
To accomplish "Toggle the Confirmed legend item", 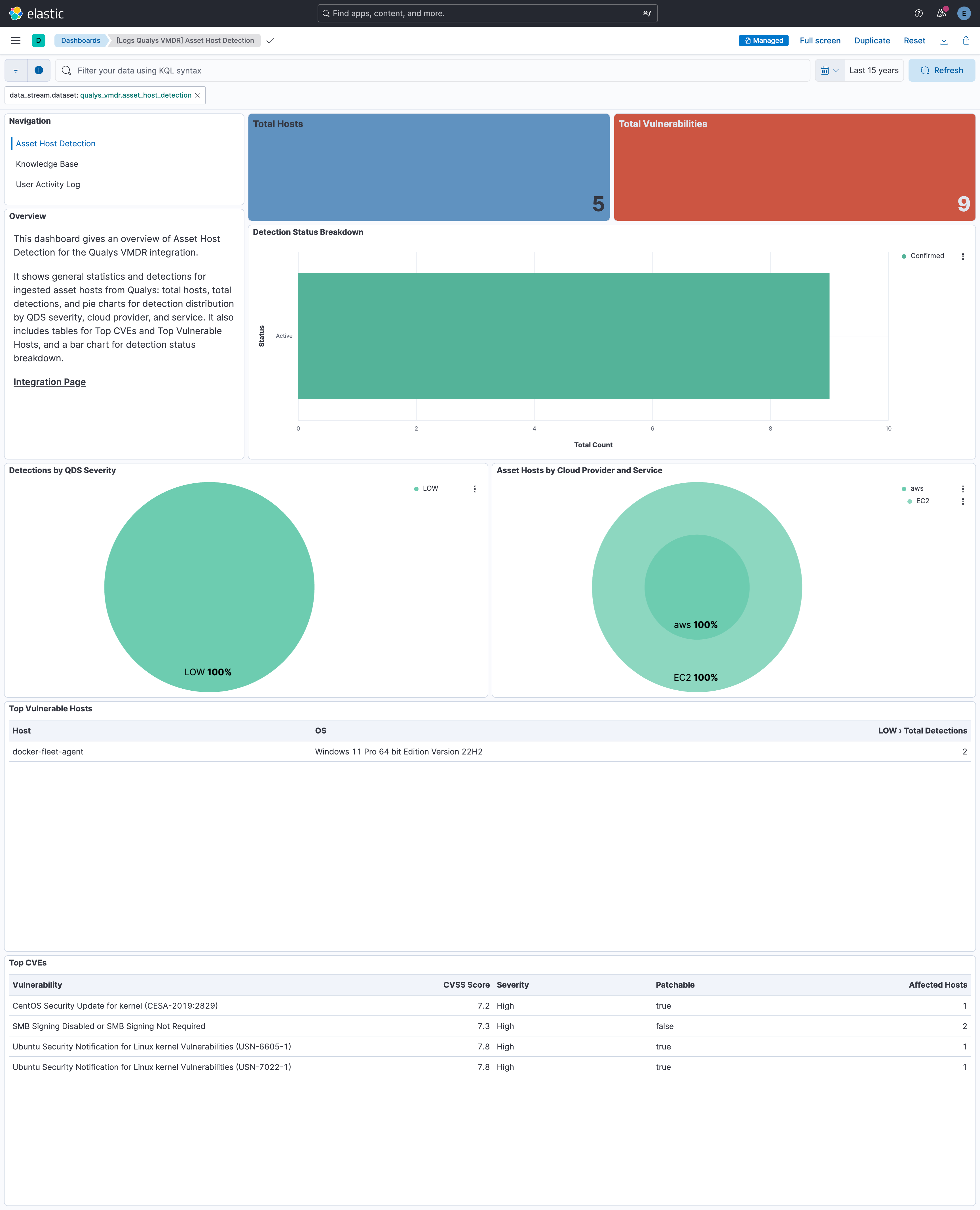I will [x=926, y=255].
